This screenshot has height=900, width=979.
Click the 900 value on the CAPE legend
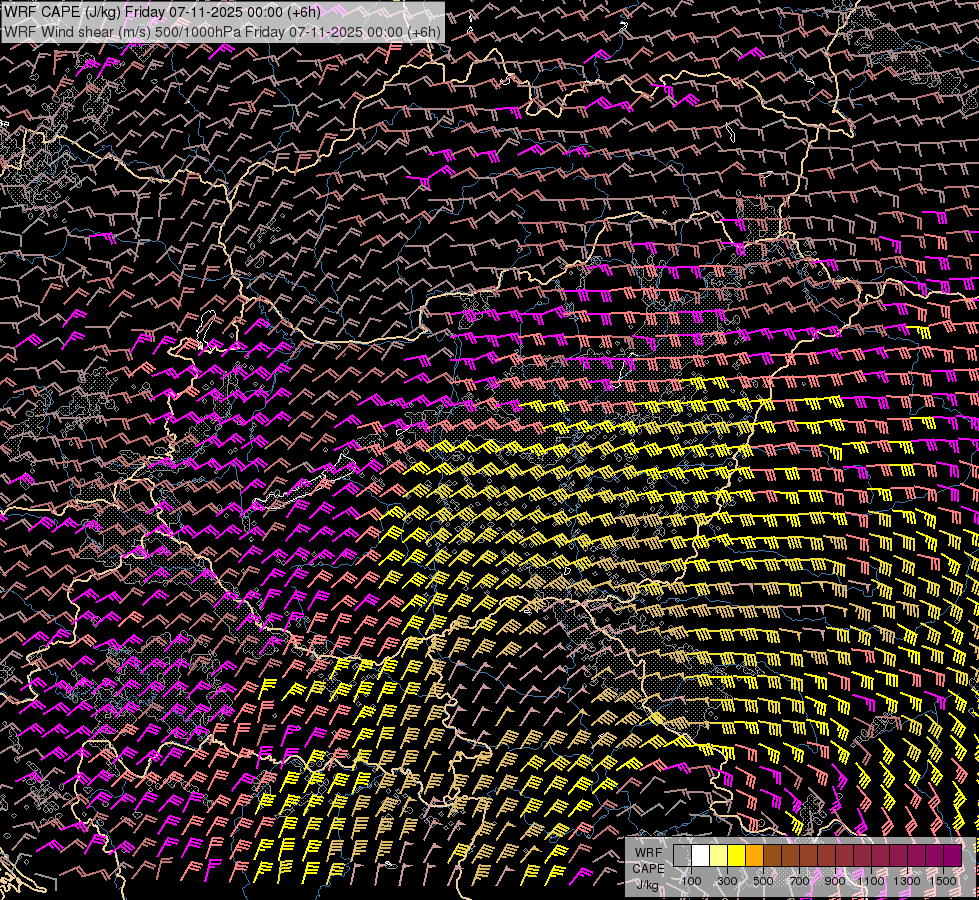click(x=835, y=881)
